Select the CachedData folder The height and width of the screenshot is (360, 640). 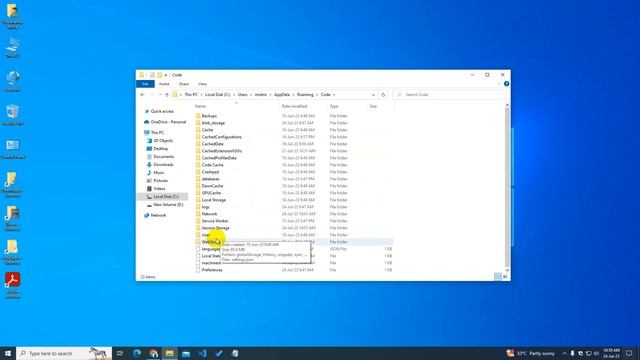(212, 144)
